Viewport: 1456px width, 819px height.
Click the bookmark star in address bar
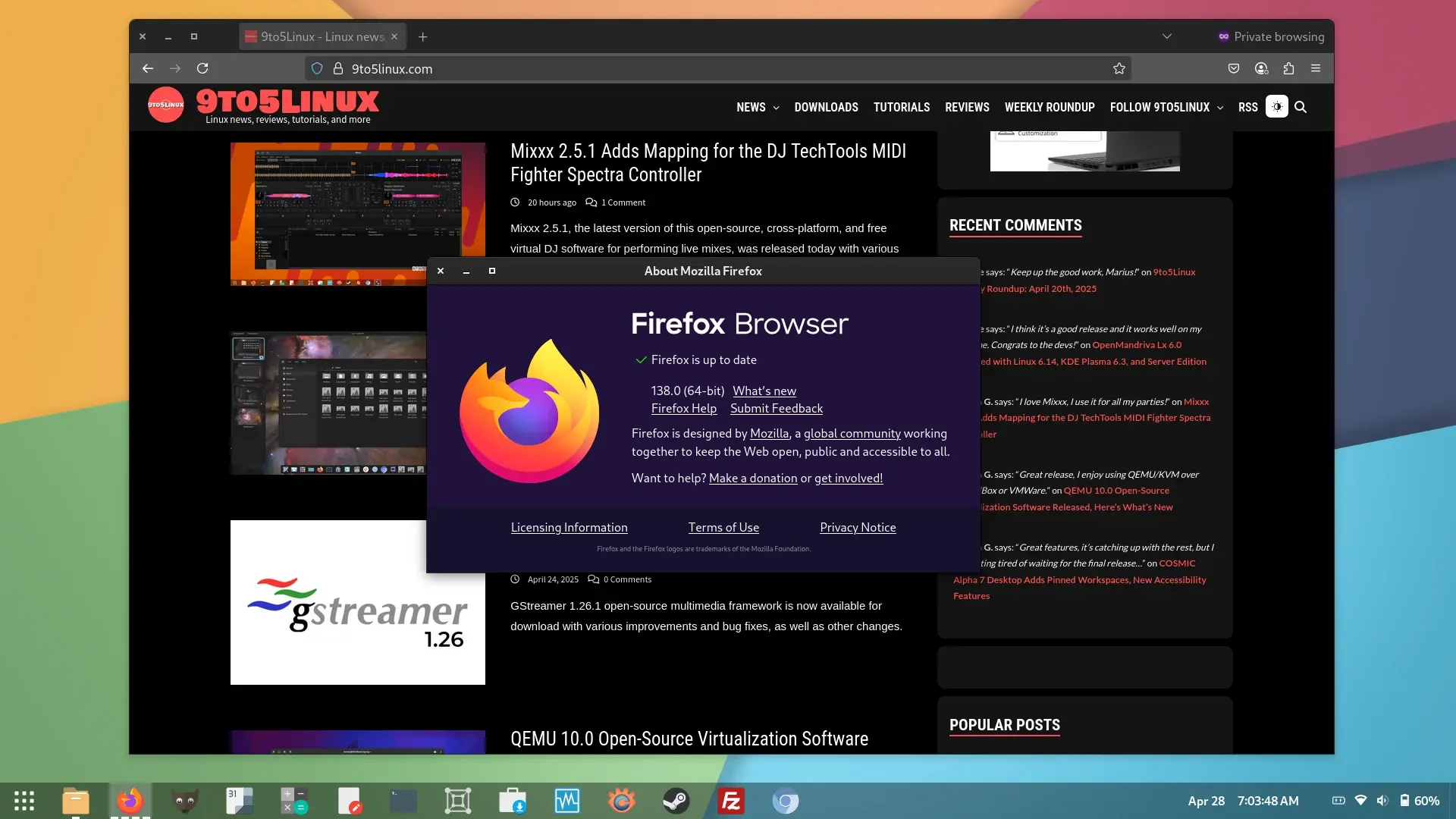point(1119,69)
